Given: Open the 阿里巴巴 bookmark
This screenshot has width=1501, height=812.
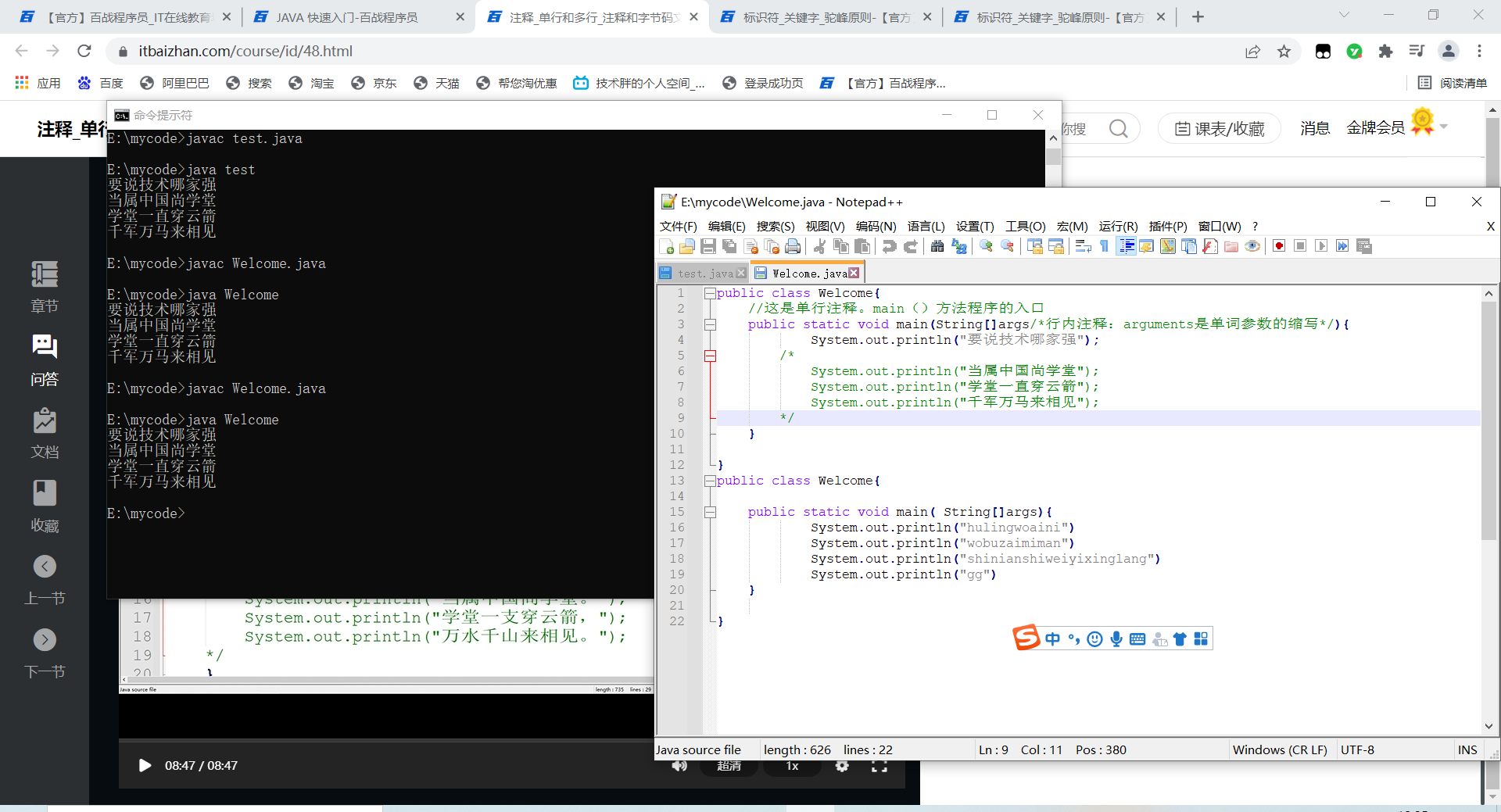Looking at the screenshot, I should [174, 83].
